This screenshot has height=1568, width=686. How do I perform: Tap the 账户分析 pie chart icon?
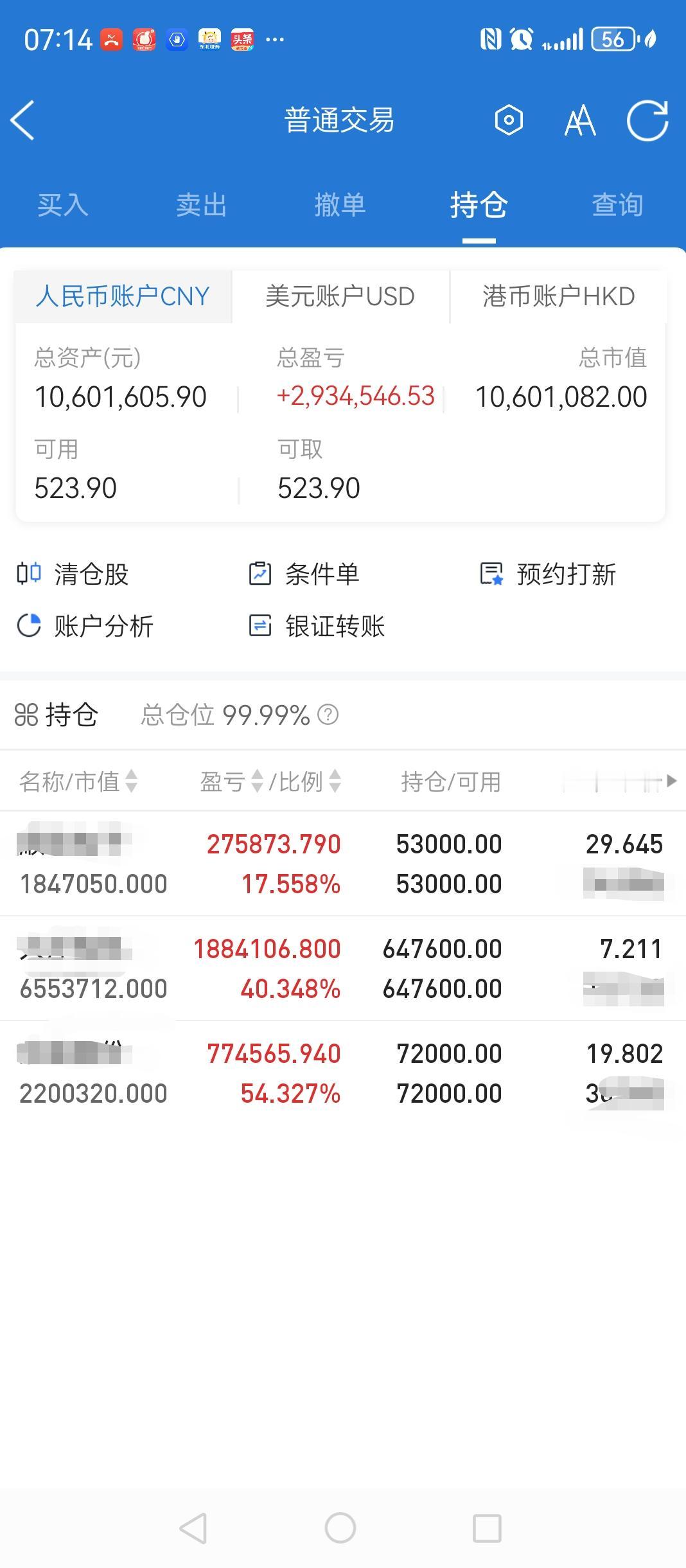(x=29, y=625)
